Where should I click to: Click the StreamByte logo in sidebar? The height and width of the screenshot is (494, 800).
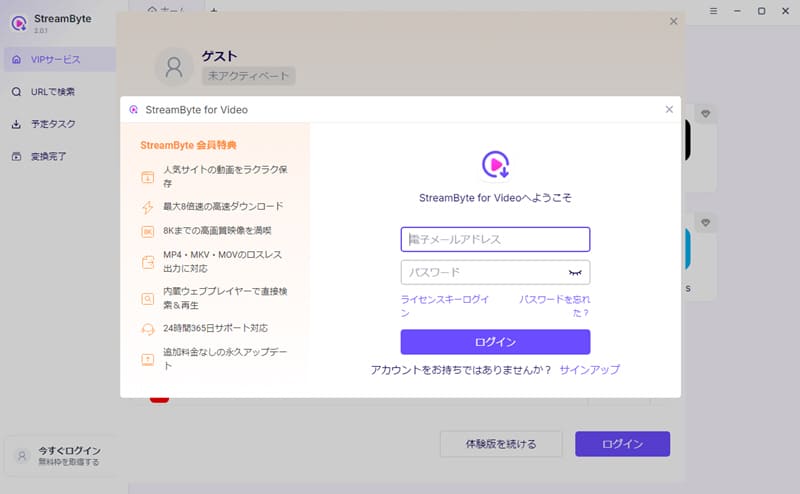click(19, 23)
